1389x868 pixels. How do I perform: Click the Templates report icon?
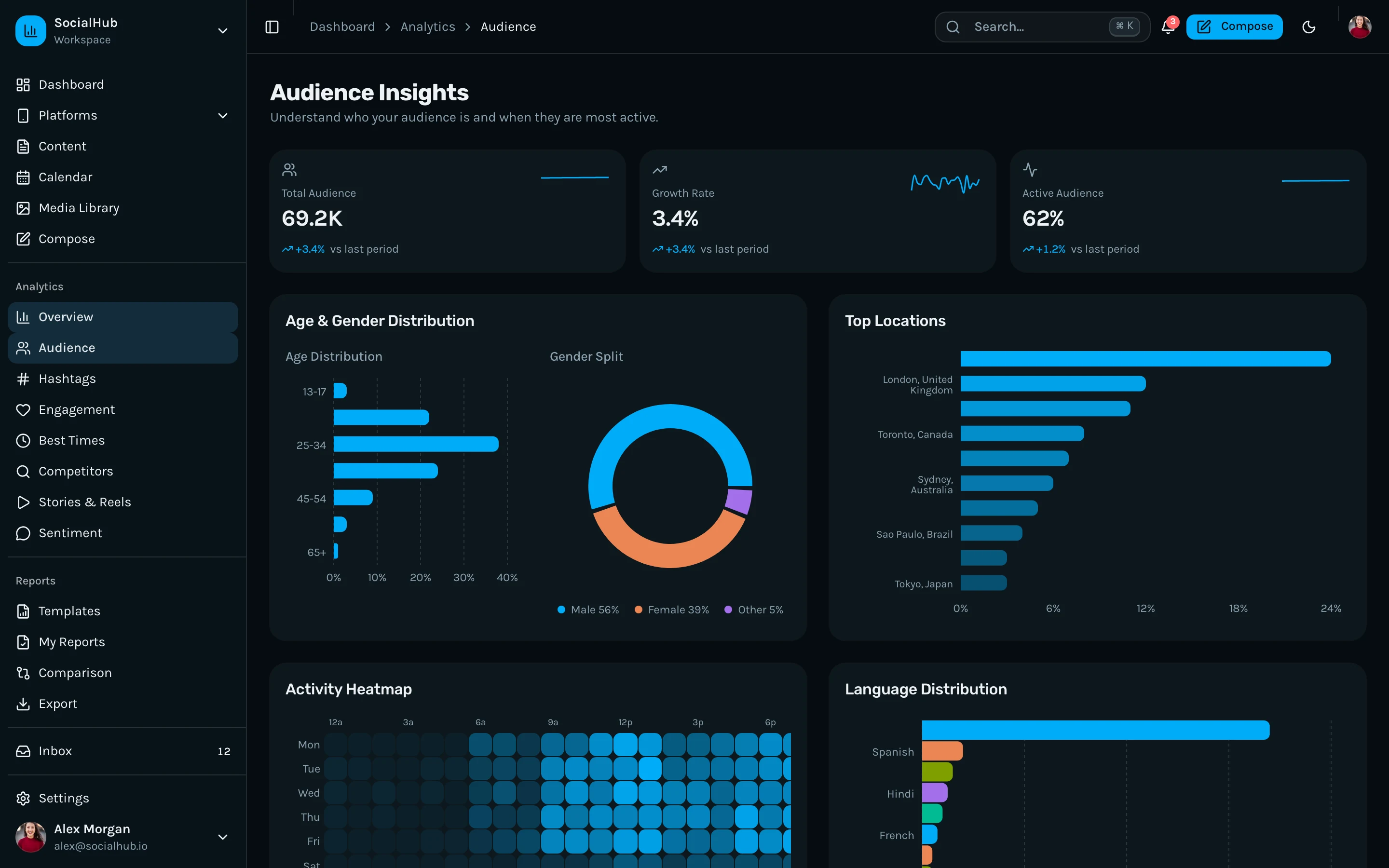(23, 611)
